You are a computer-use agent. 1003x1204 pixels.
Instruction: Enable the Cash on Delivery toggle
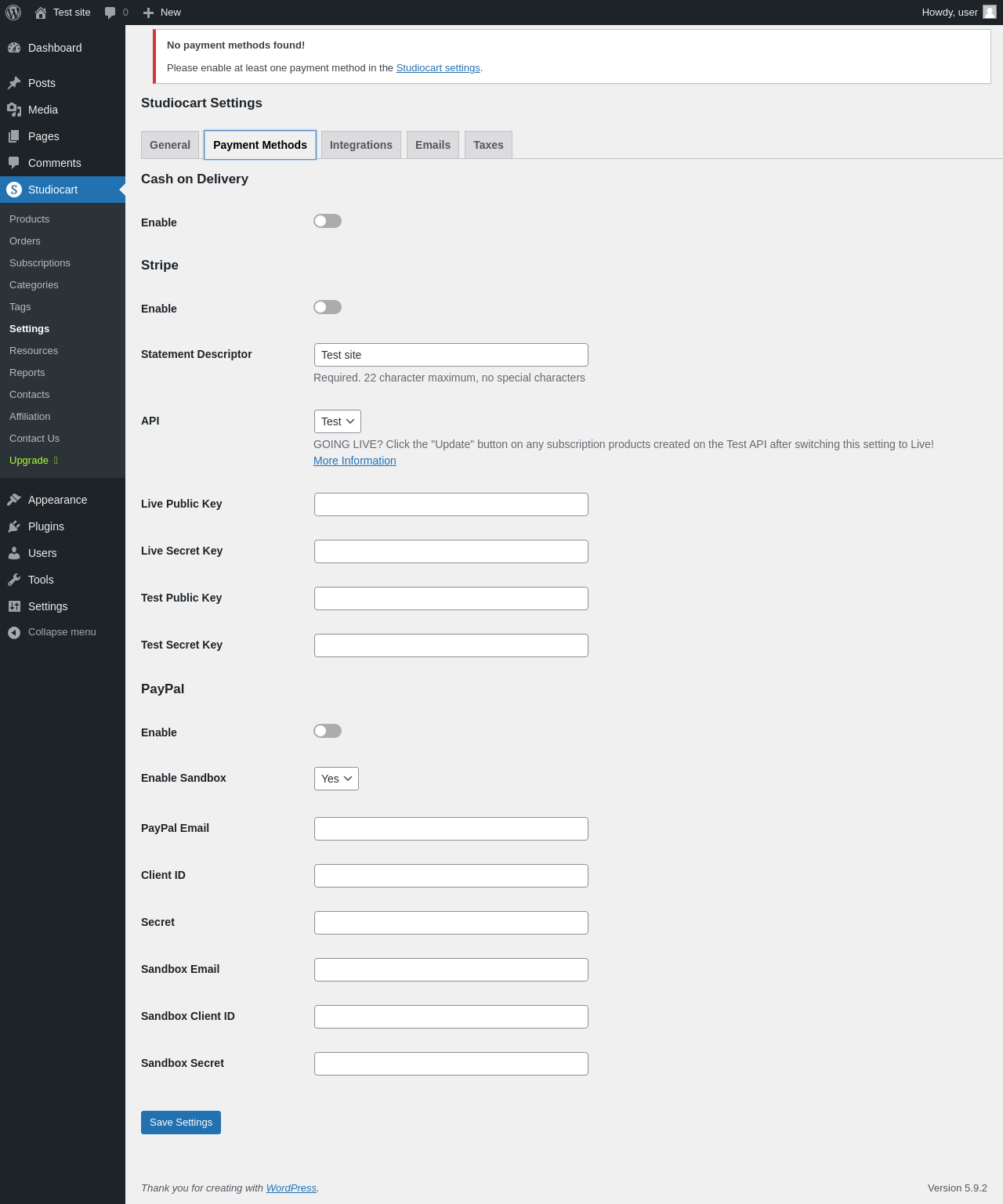coord(328,221)
